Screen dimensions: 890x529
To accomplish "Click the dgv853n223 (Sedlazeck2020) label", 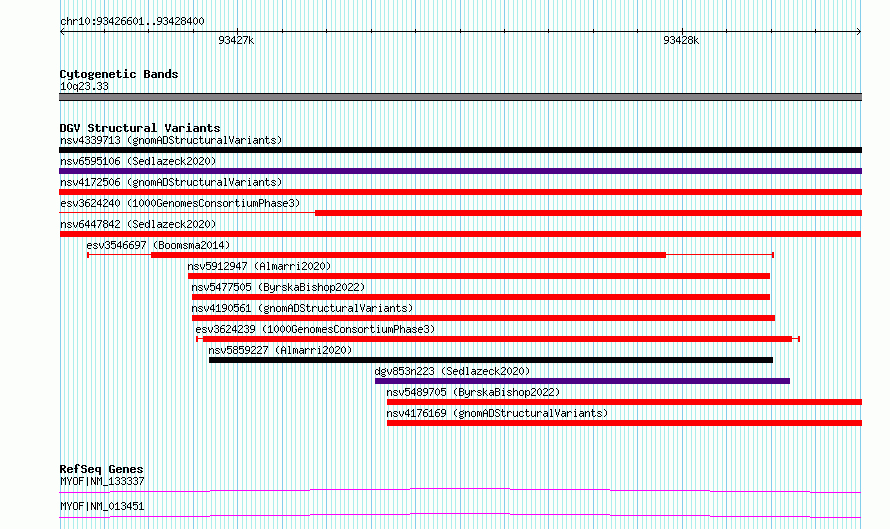I will click(452, 371).
